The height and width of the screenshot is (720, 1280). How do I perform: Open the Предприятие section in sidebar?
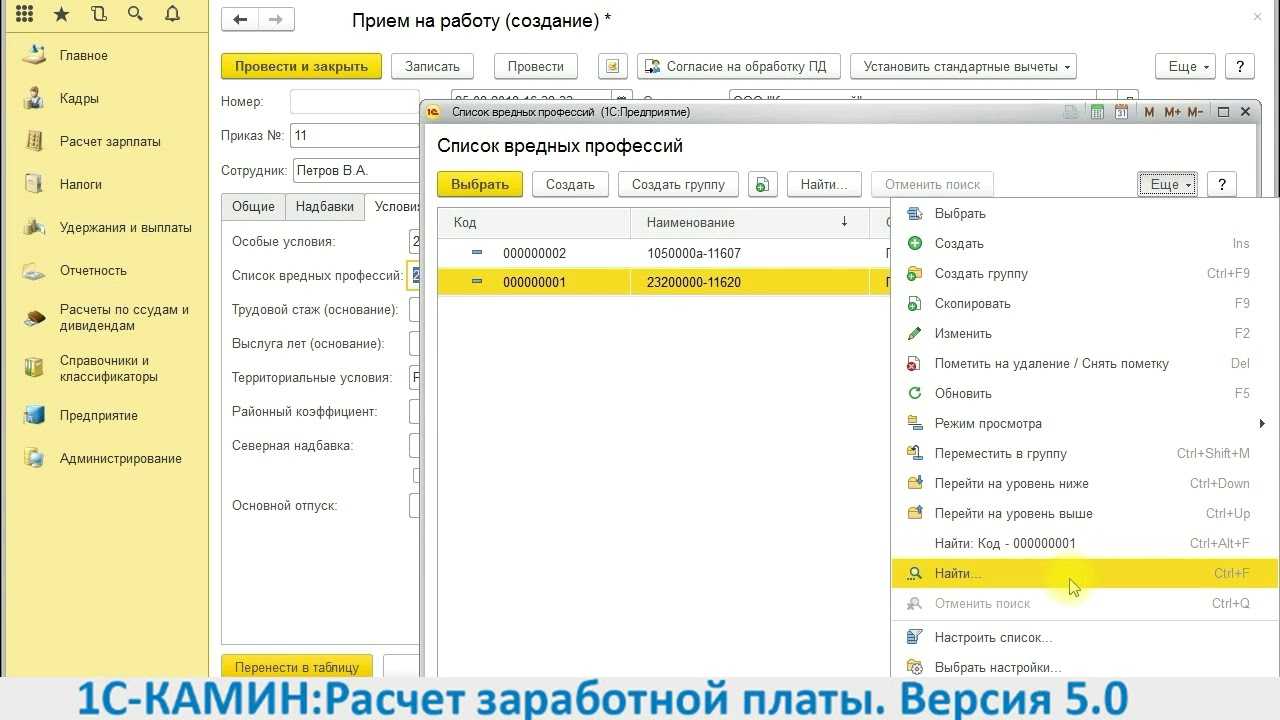[99, 415]
